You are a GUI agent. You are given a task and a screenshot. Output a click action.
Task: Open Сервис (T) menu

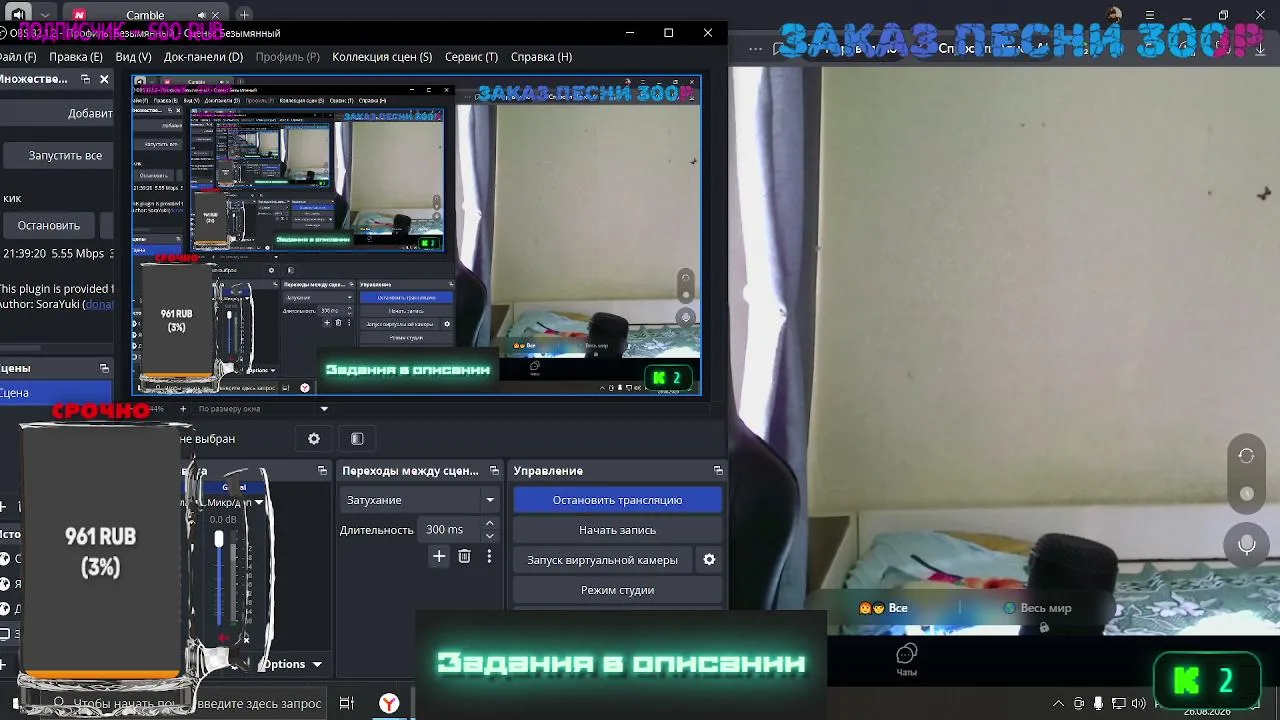pyautogui.click(x=471, y=57)
